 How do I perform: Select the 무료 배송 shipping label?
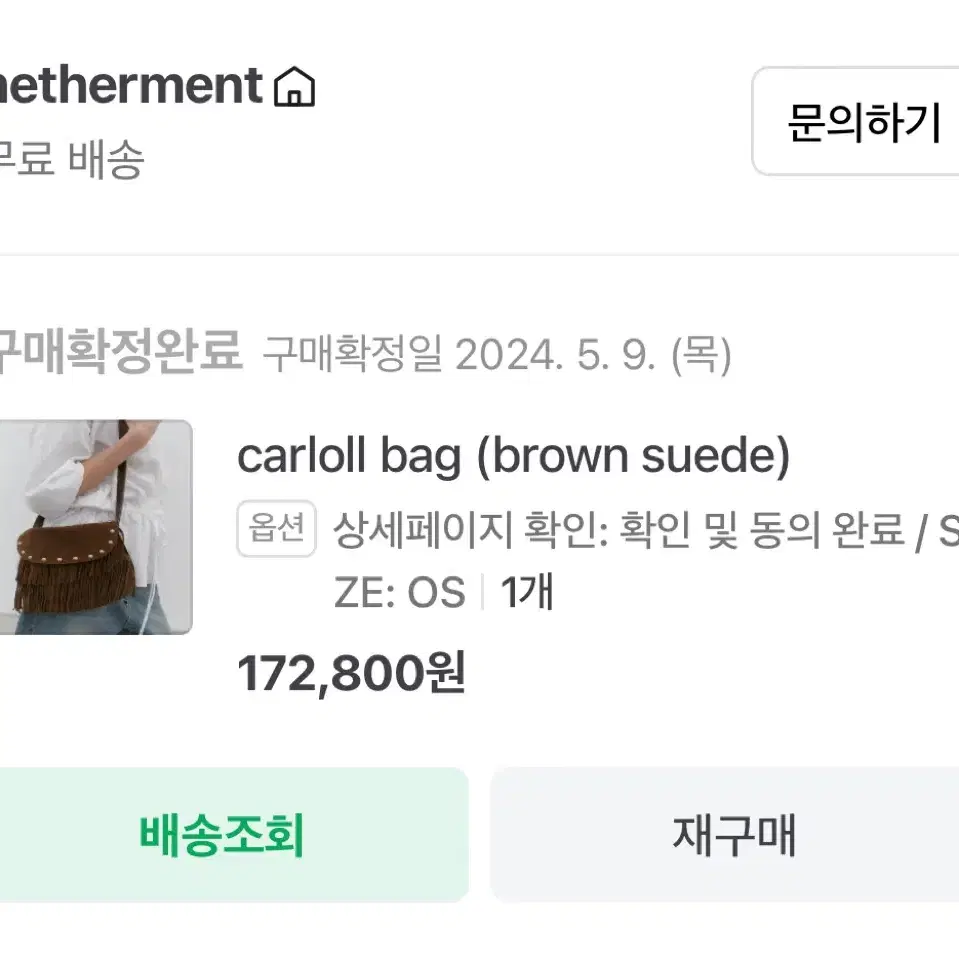pyautogui.click(x=70, y=159)
